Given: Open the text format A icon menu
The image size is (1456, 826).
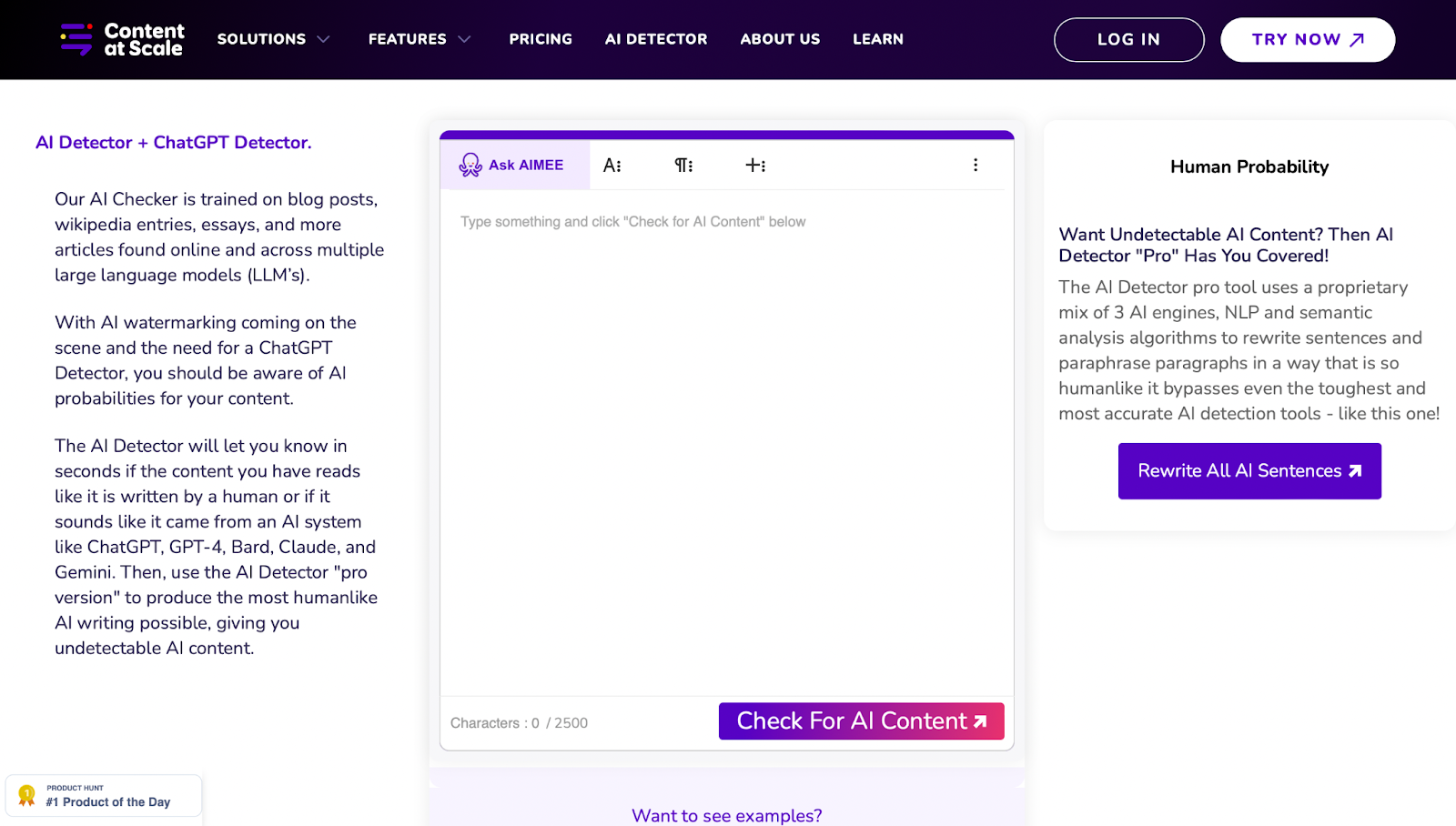Looking at the screenshot, I should coord(612,165).
